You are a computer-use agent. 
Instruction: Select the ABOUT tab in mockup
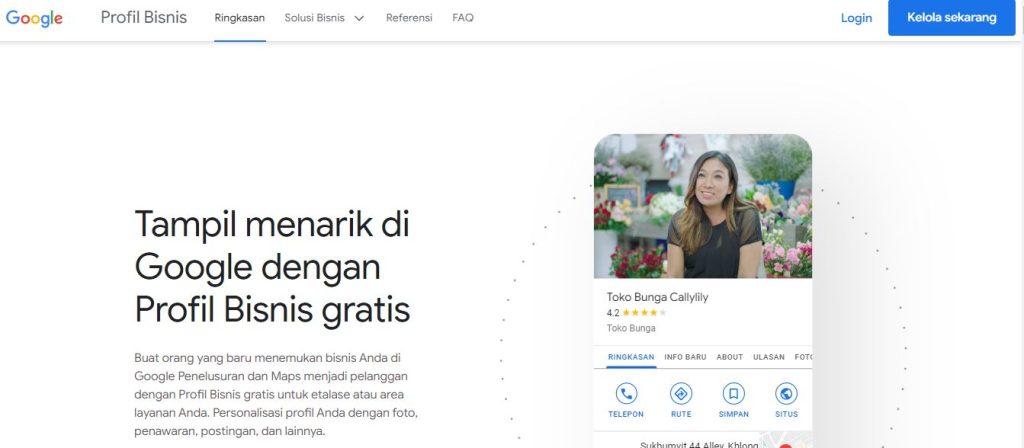pyautogui.click(x=729, y=357)
